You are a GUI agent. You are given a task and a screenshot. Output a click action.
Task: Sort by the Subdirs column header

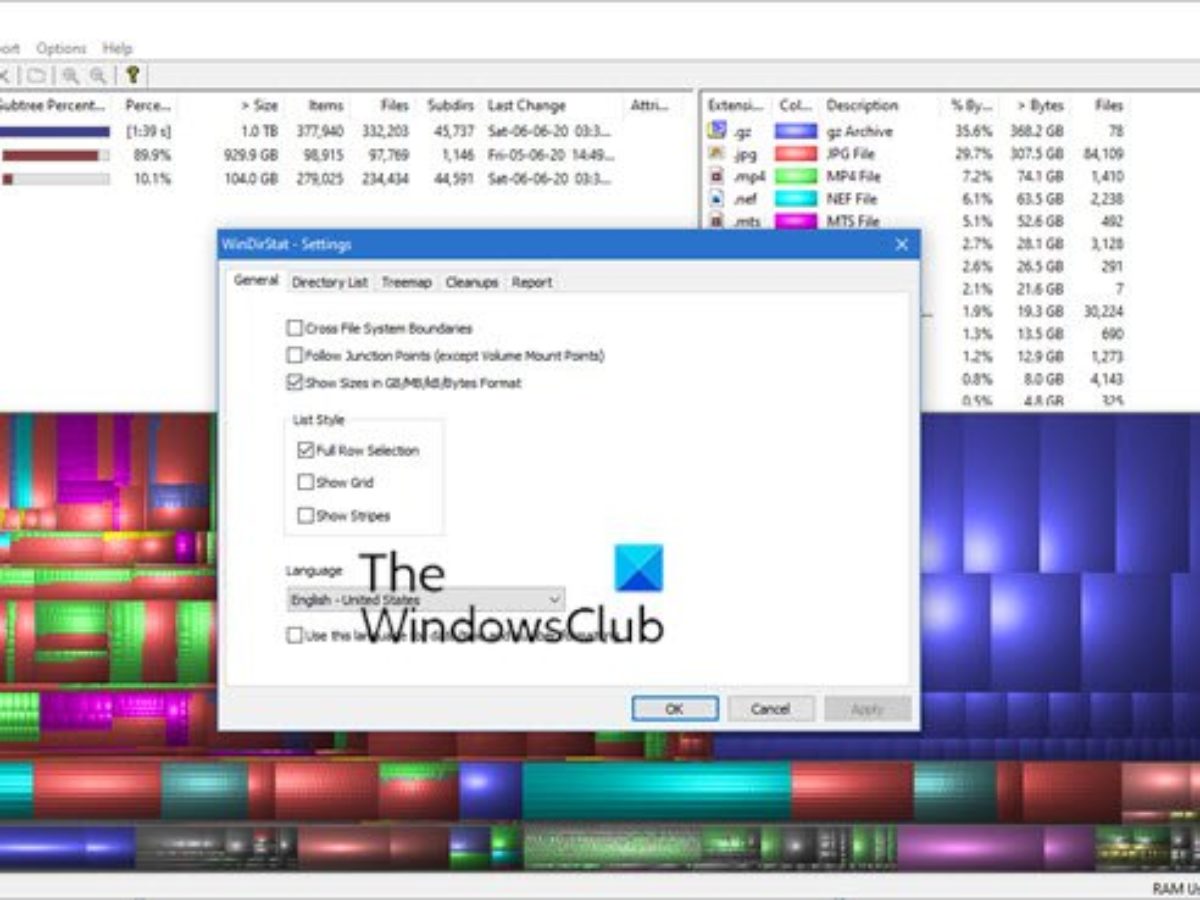click(x=450, y=105)
